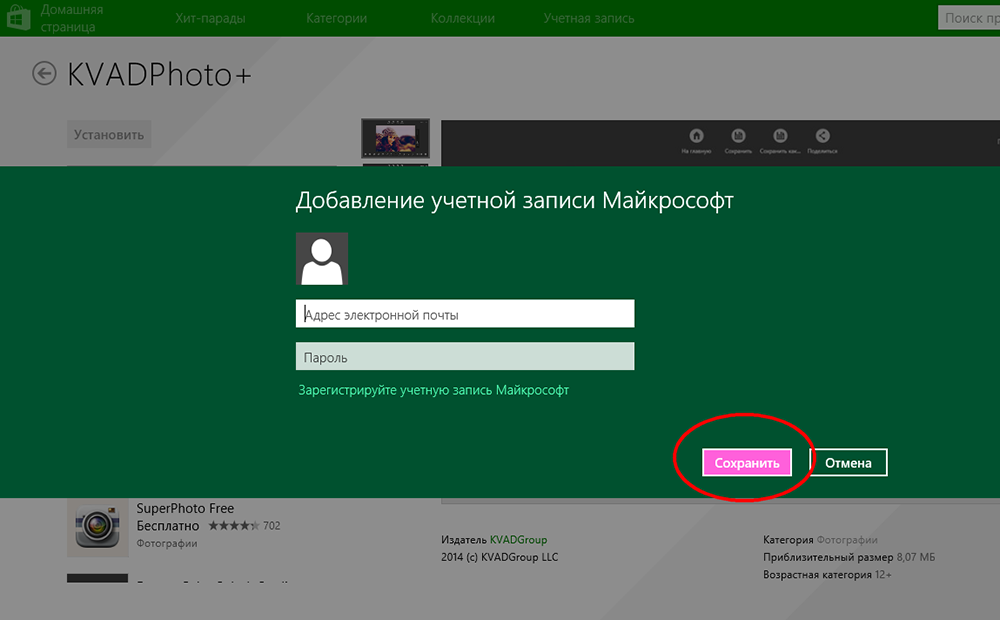Focus the Адрес электронной почты field
Viewport: 1000px width, 620px height.
pyautogui.click(x=465, y=314)
